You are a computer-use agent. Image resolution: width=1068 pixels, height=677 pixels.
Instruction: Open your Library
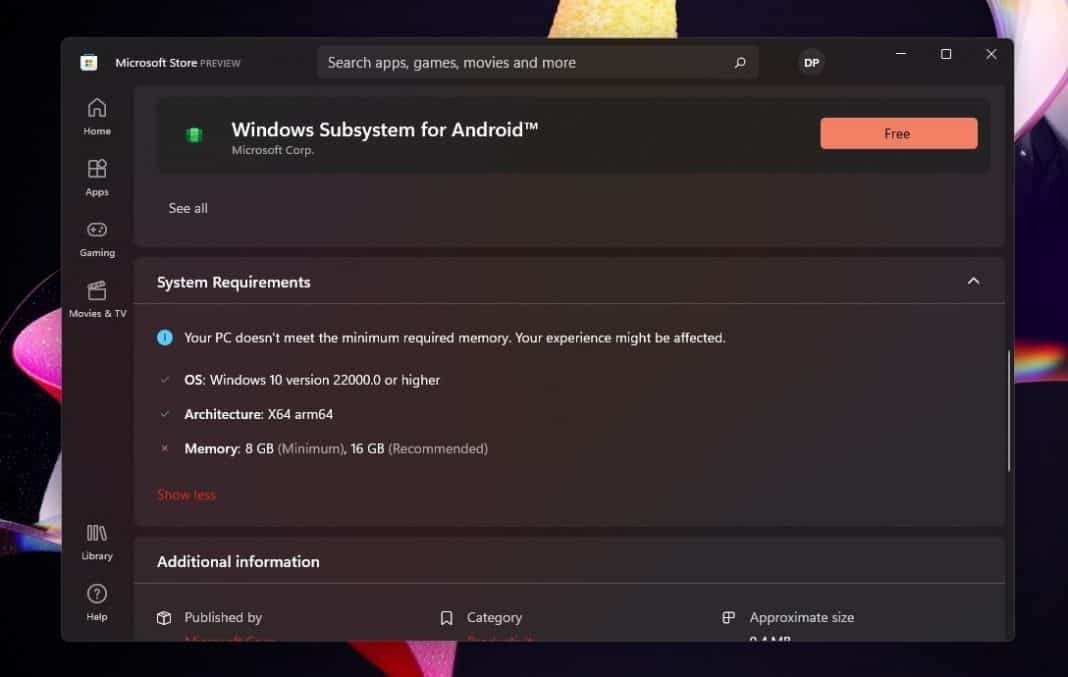(96, 540)
